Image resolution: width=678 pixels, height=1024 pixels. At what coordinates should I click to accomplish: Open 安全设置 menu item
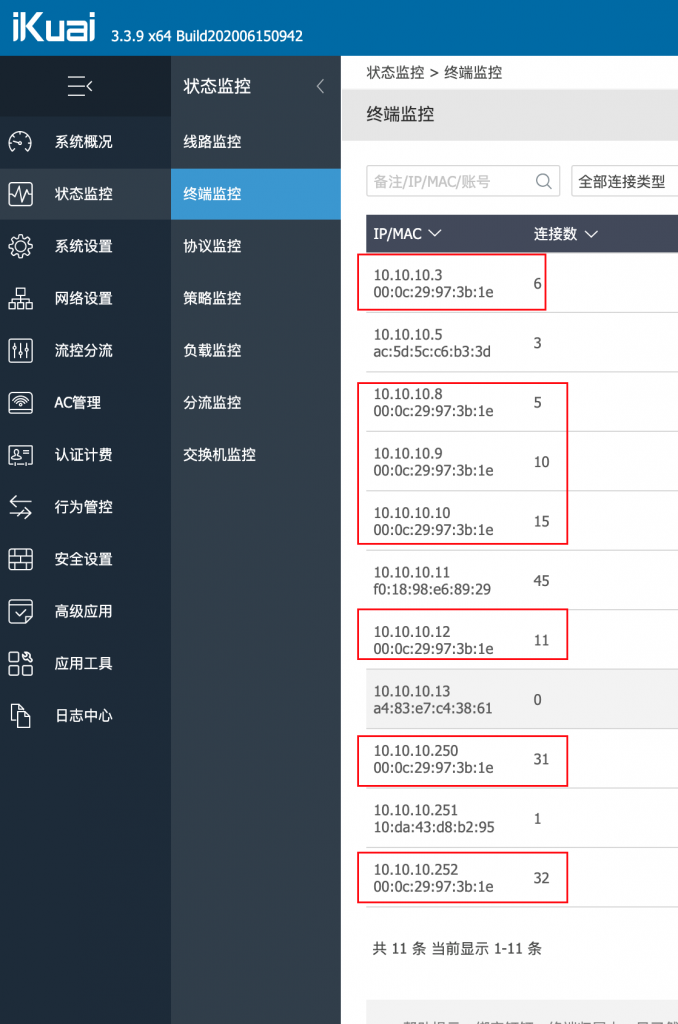click(x=85, y=559)
